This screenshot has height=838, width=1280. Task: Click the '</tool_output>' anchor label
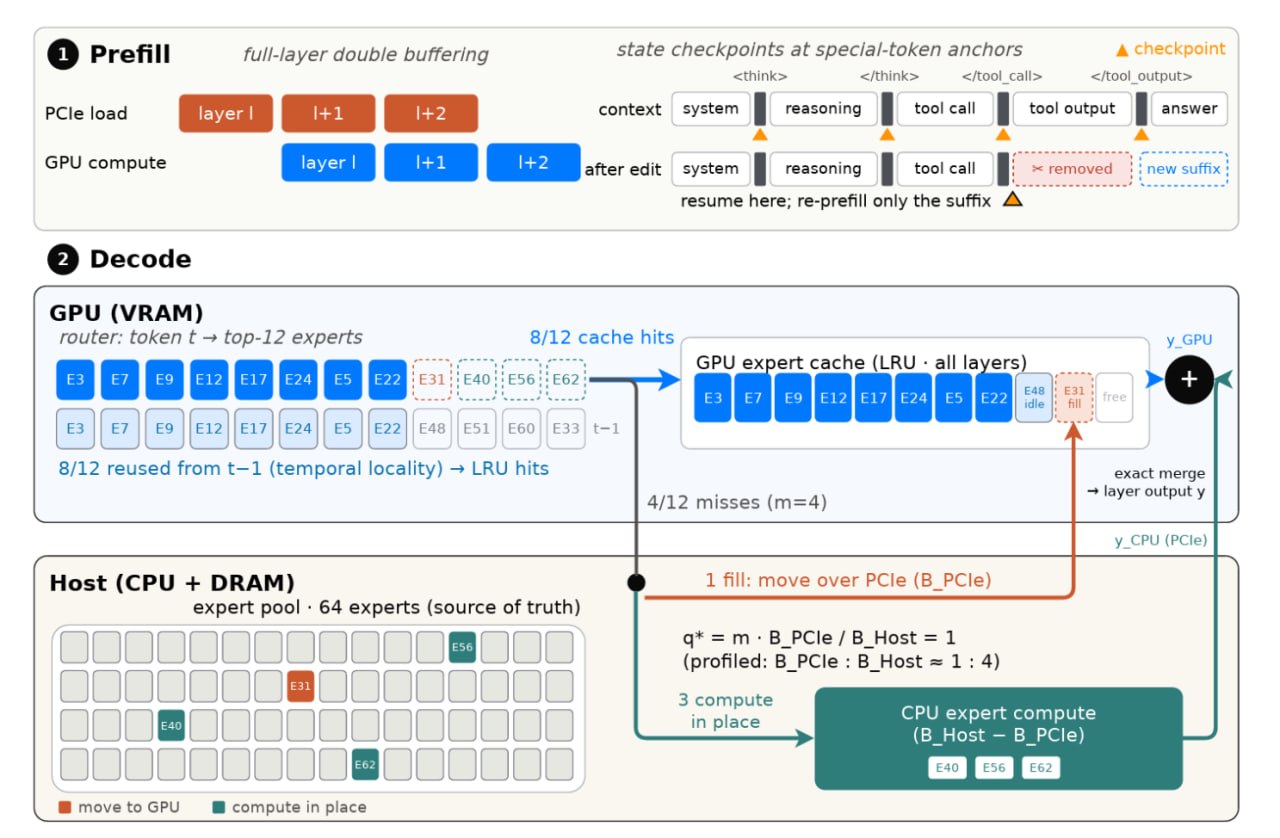point(1141,76)
